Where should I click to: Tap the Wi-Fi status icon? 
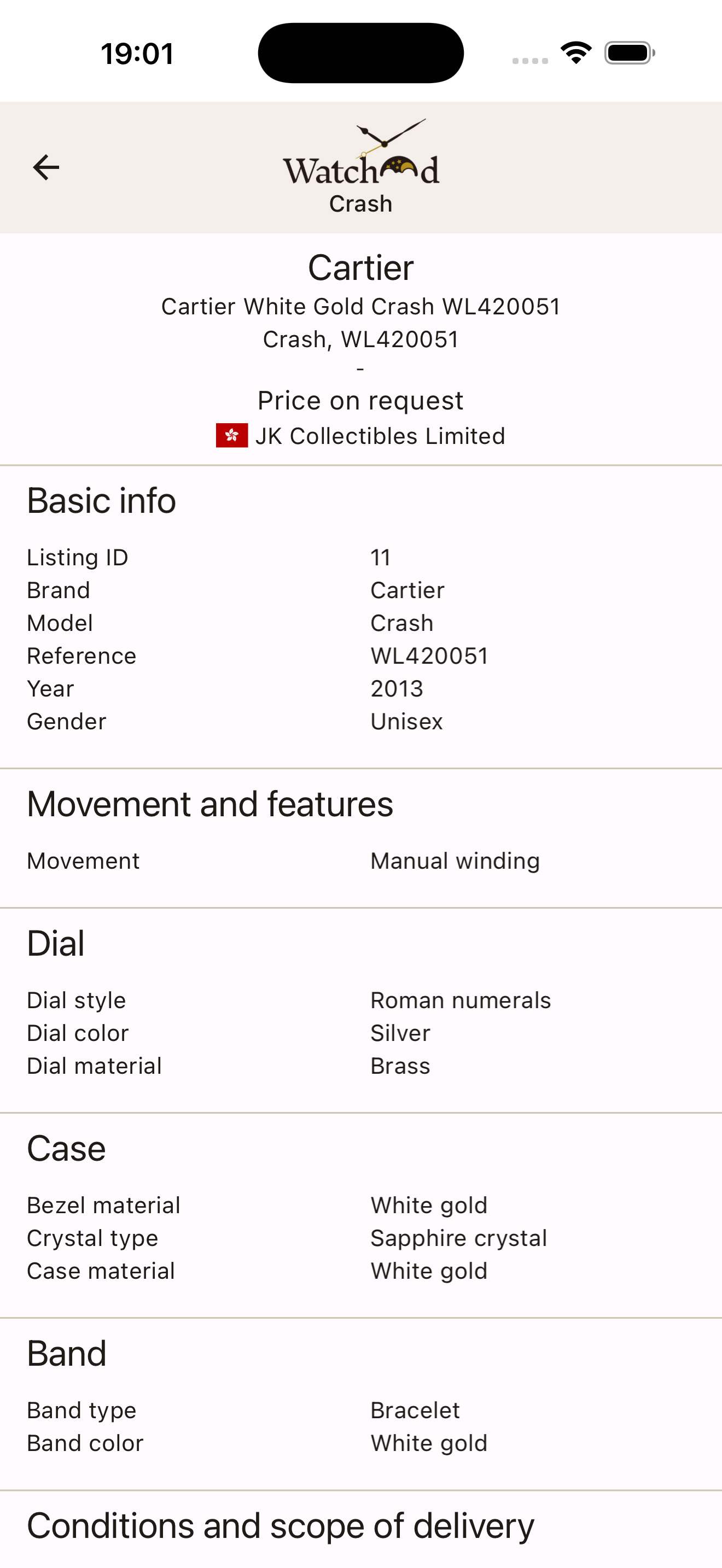576,53
